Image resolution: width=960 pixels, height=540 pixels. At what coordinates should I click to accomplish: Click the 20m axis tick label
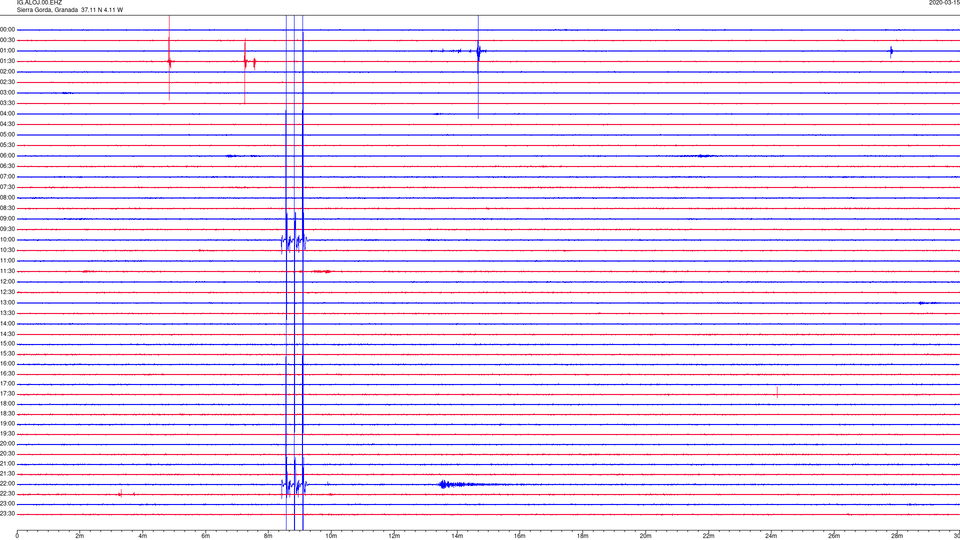645,536
